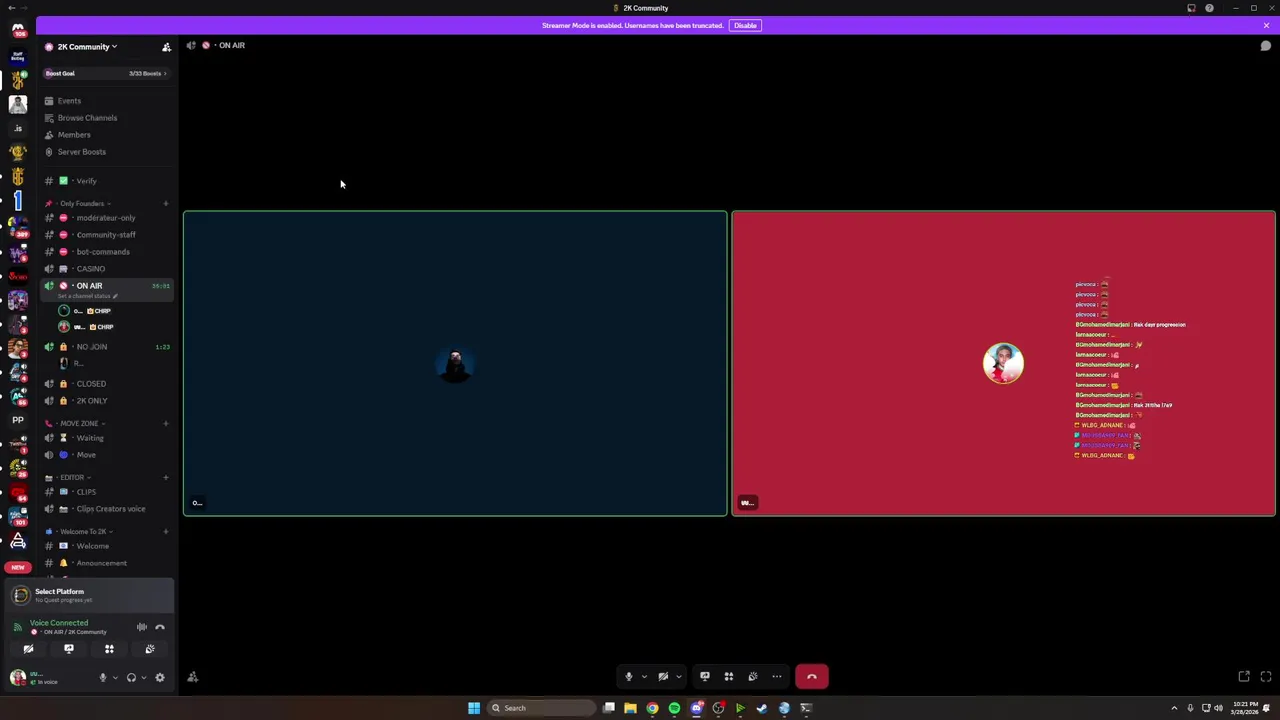
Task: Open the Community-staff channel
Action: point(106,235)
